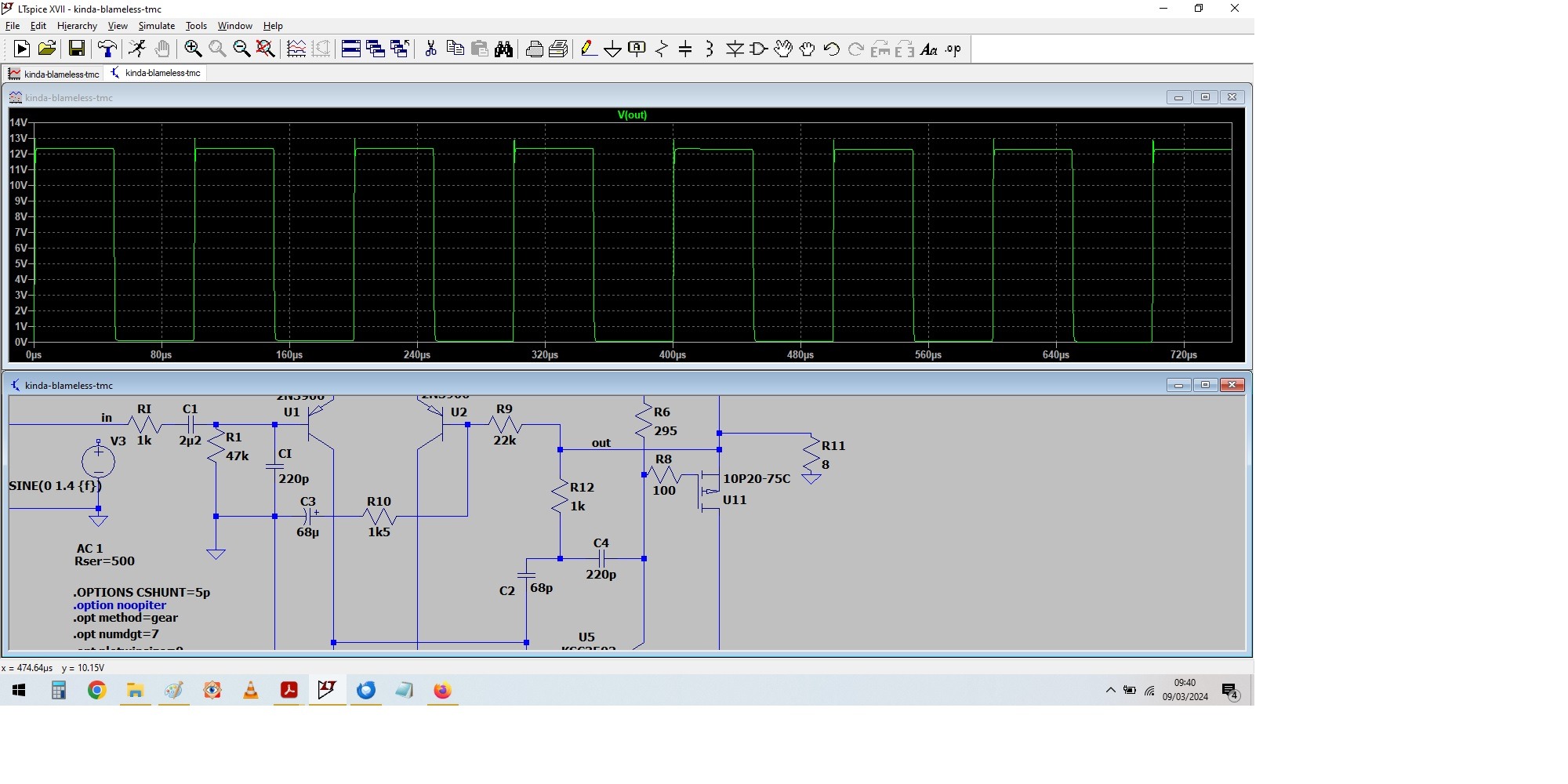Screen dimensions: 1568x784
Task: Maximize the waveform window pane
Action: click(x=1205, y=97)
